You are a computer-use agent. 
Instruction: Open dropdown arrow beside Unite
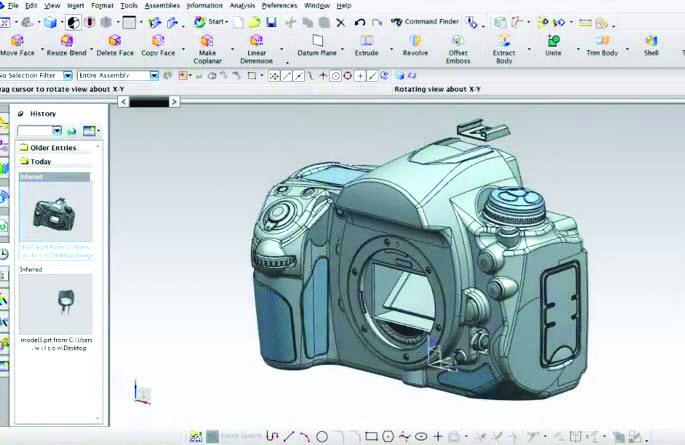578,49
